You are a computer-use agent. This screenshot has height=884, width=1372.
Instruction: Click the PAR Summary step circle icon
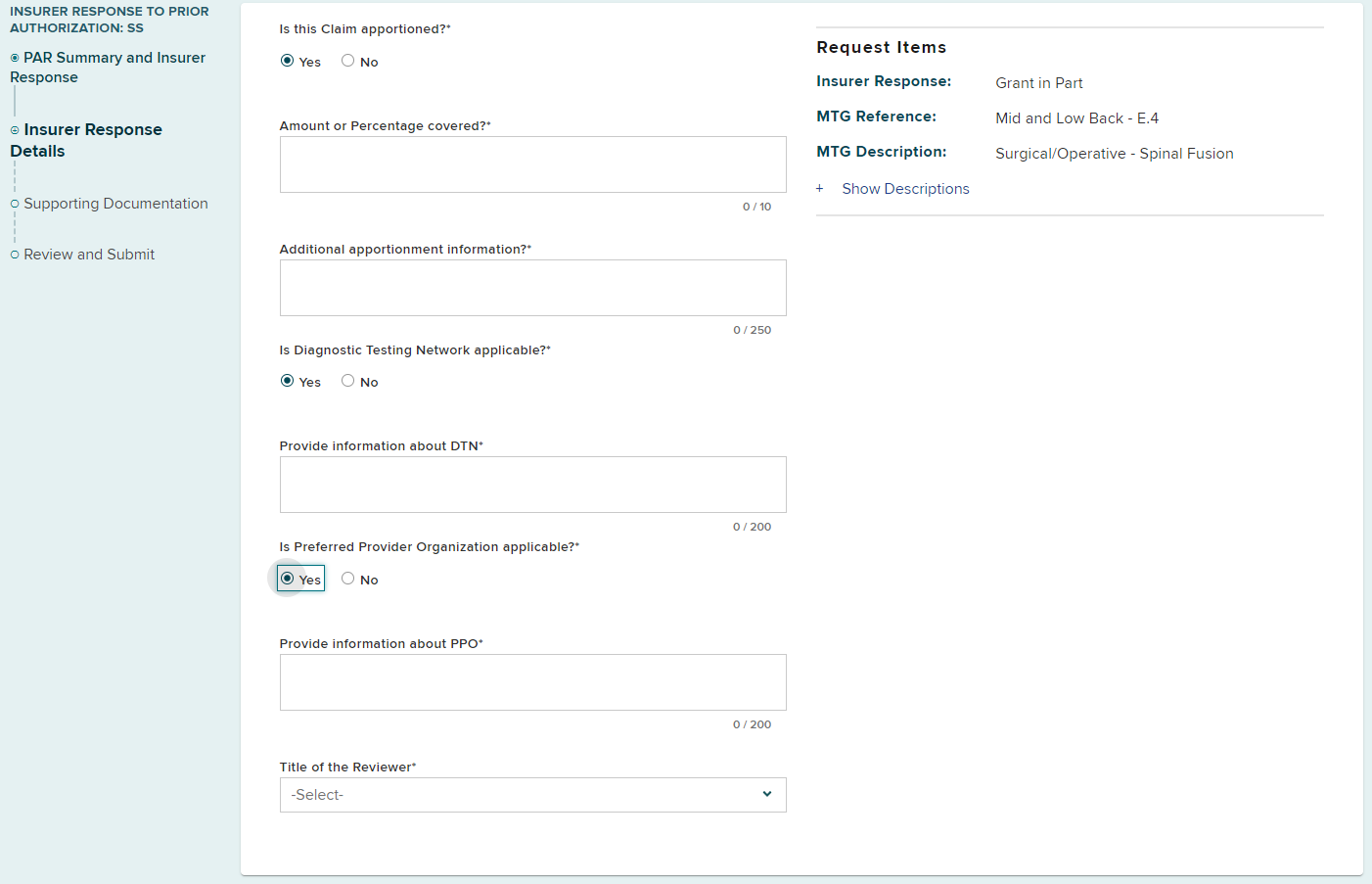click(15, 59)
